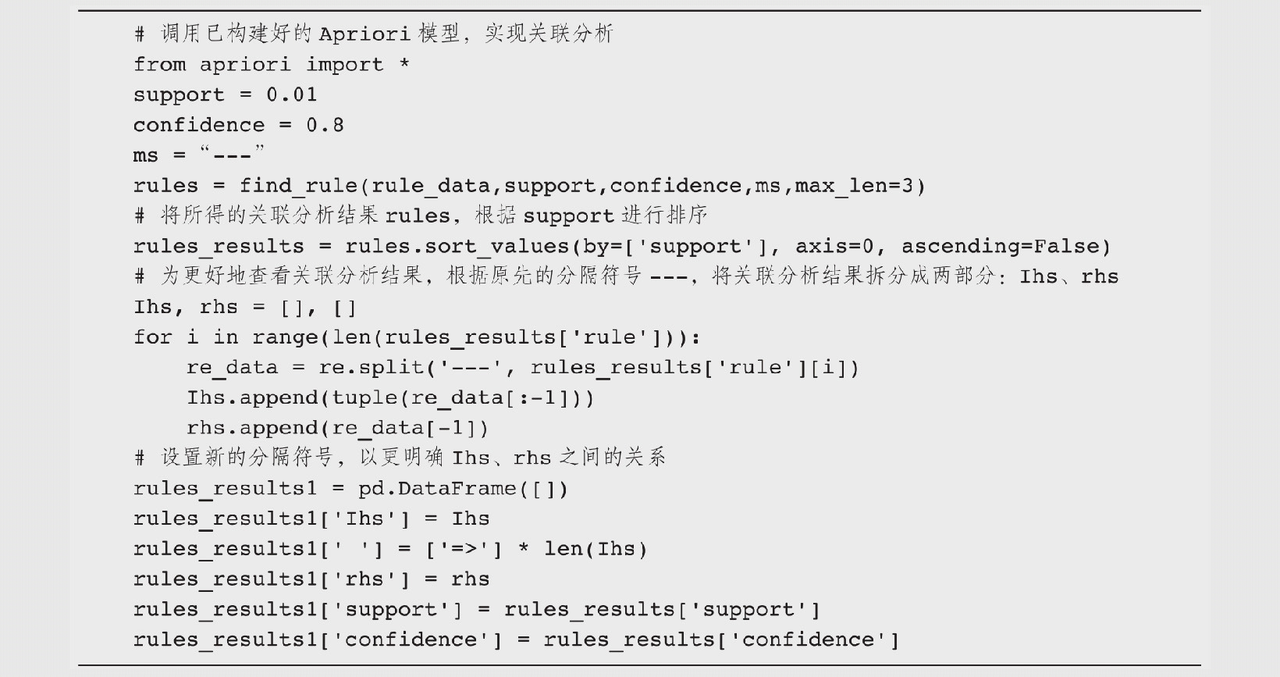Click the "support = 0.01" assignment line
The width and height of the screenshot is (1280, 677).
pyautogui.click(x=225, y=94)
